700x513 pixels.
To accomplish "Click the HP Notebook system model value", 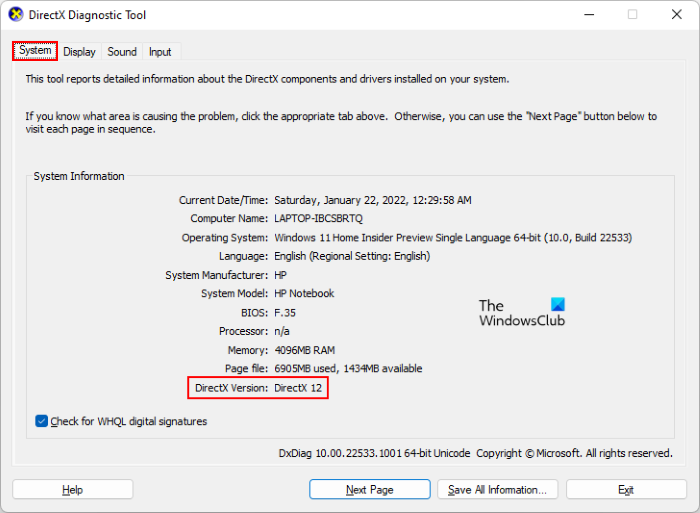I will point(304,293).
